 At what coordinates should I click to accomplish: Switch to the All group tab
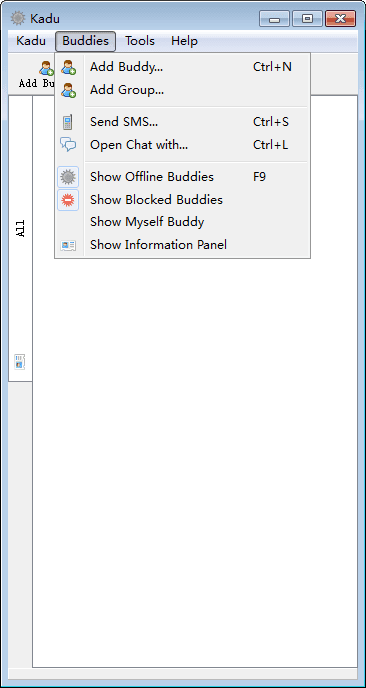21,229
